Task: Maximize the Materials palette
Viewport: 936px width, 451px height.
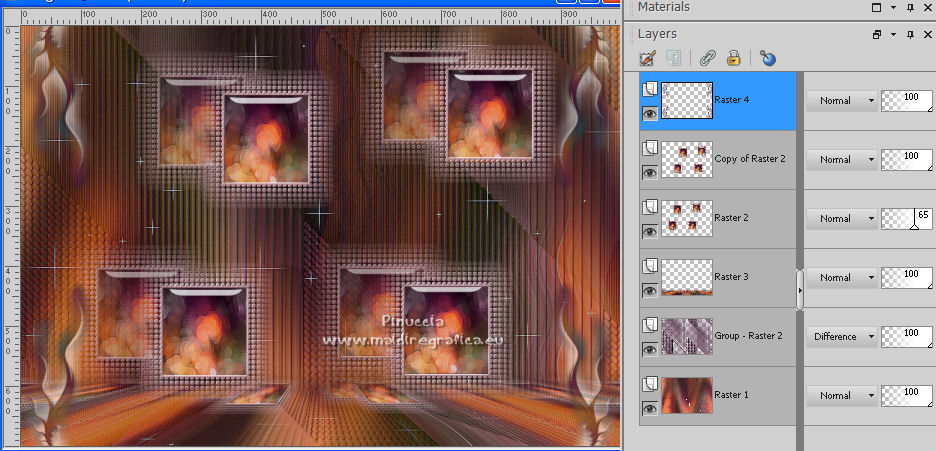Action: tap(876, 7)
